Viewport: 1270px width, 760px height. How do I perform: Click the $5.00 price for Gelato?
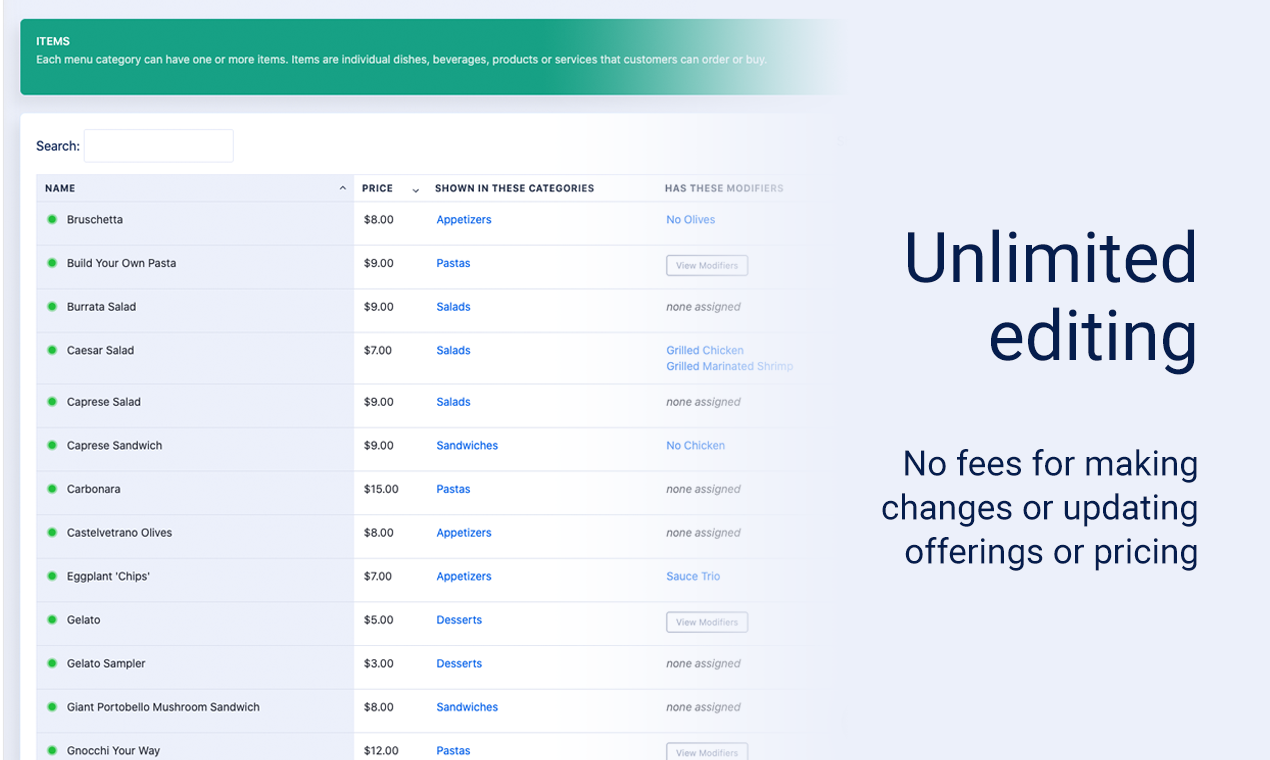(x=379, y=620)
